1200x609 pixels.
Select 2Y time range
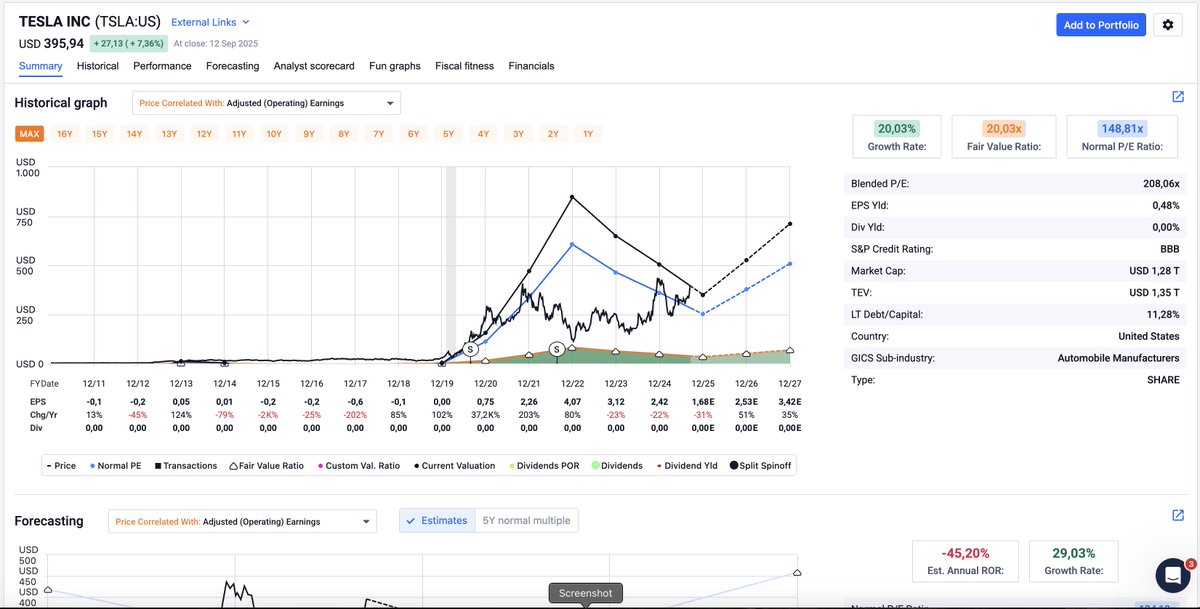[x=553, y=134]
